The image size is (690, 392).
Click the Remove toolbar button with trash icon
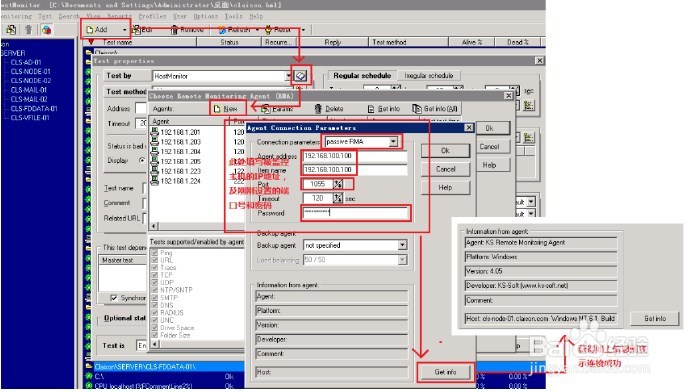click(x=187, y=30)
